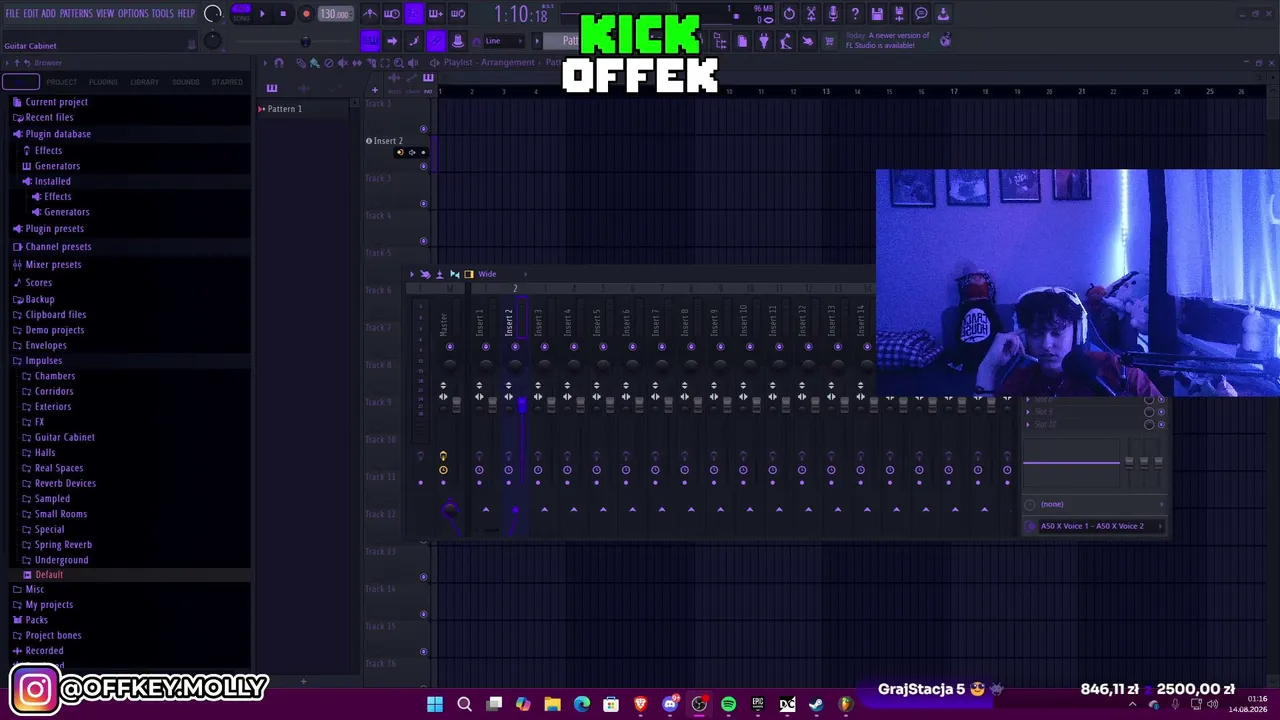1280x720 pixels.
Task: Open Steam from the taskbar
Action: (816, 705)
